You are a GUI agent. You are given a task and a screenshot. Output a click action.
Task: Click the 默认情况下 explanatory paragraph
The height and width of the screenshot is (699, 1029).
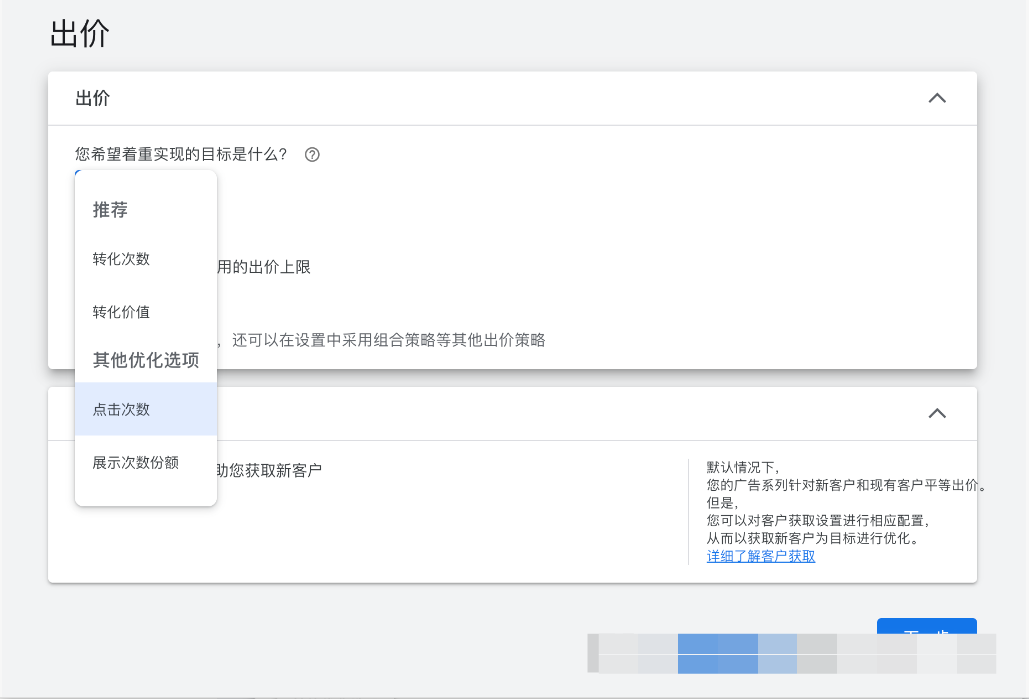coord(847,503)
